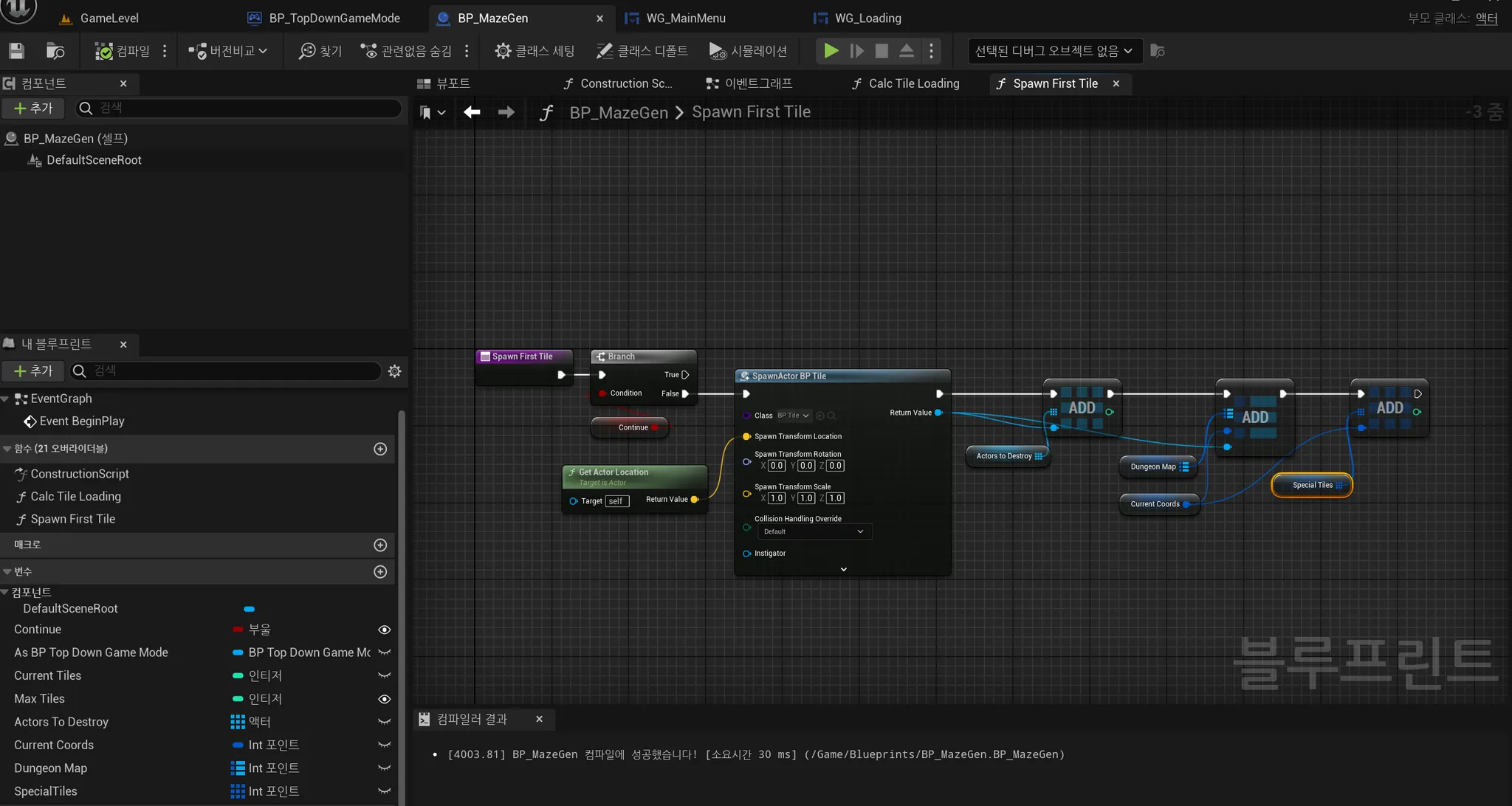Click the navigate back arrow in the graph
1512x806 pixels.
tap(472, 112)
